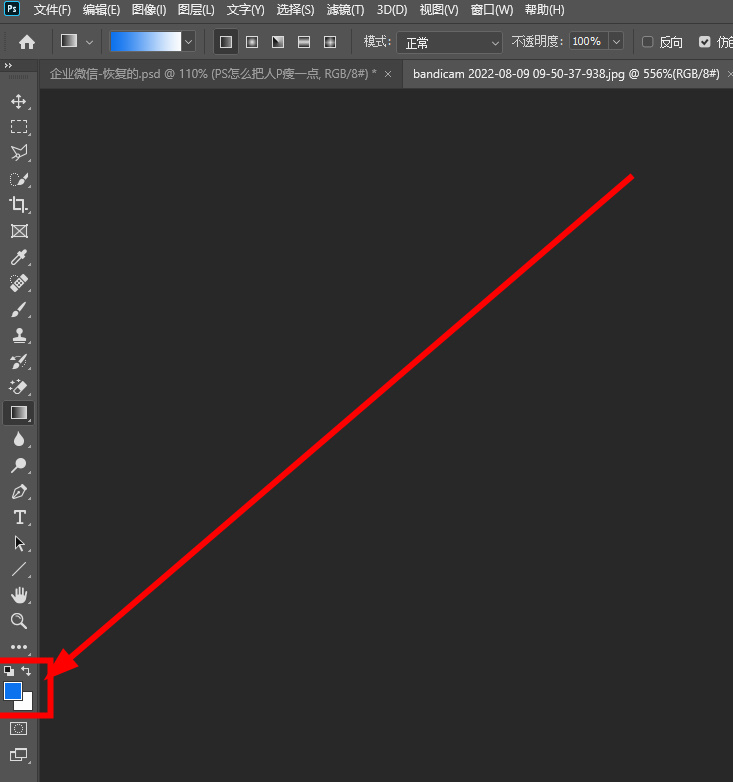
Task: Swap foreground and background colors
Action: [x=27, y=671]
